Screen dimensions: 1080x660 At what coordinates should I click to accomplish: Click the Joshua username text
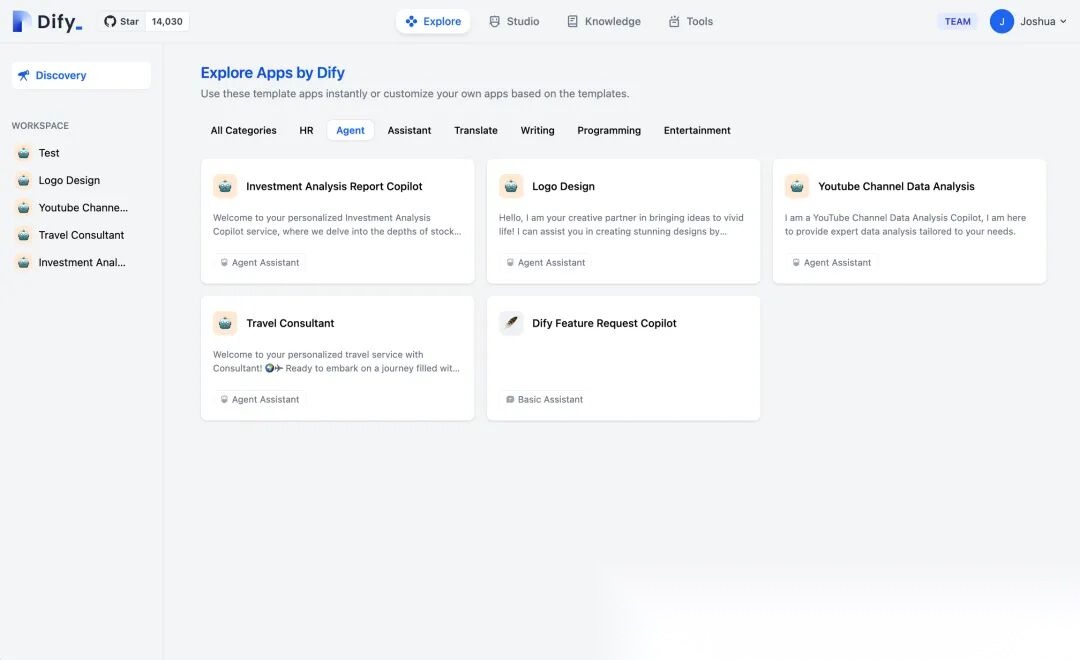[x=1037, y=21]
